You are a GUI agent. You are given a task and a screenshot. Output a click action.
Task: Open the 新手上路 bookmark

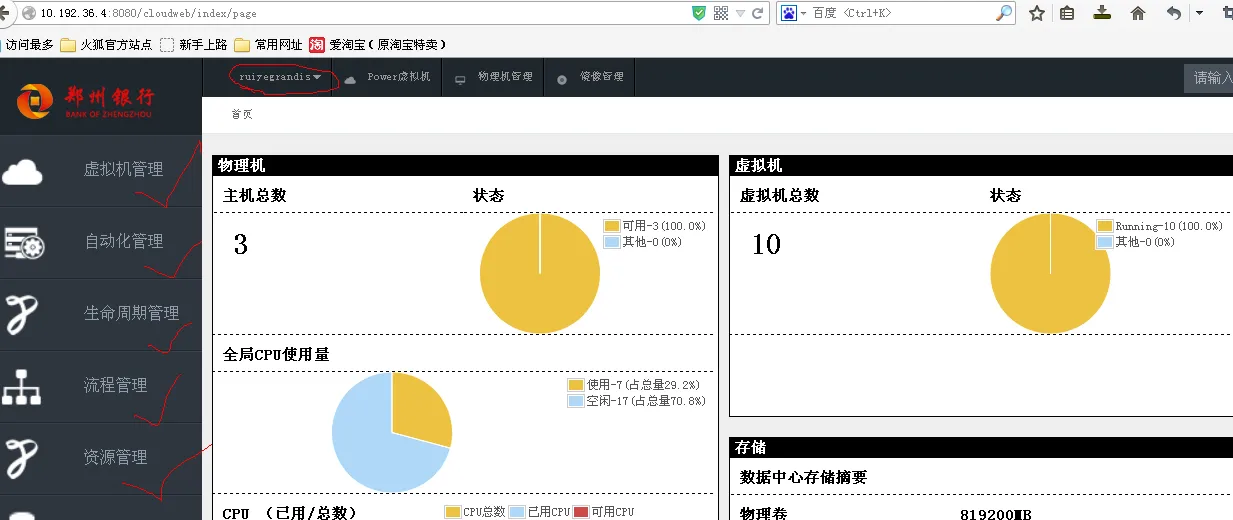coord(194,44)
